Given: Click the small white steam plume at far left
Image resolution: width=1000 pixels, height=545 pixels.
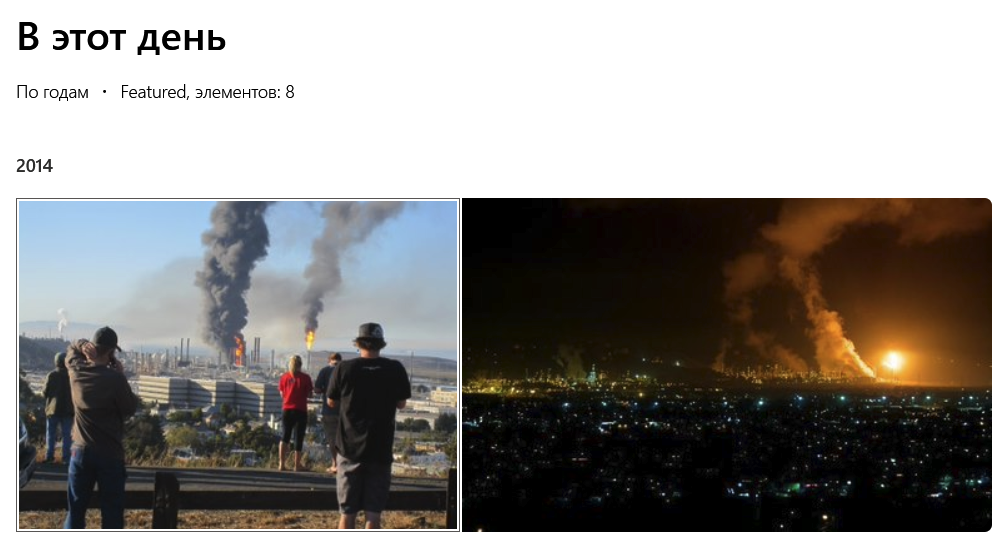Looking at the screenshot, I should (62, 320).
